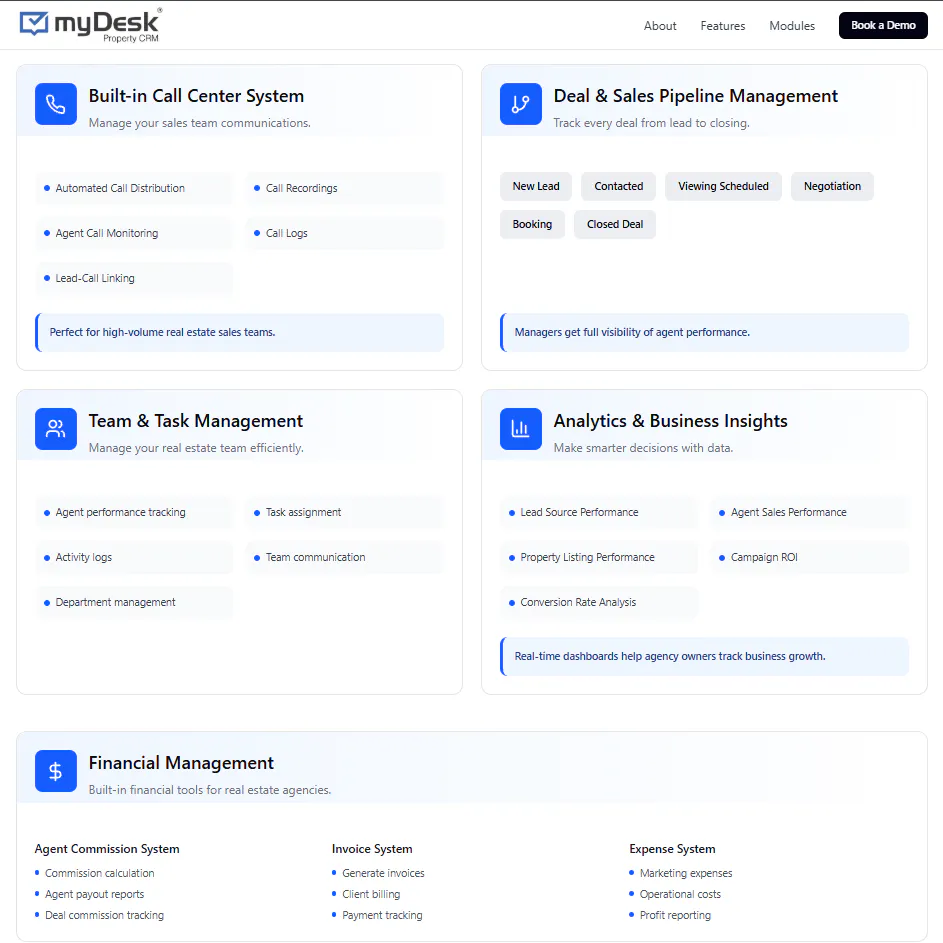Click Agent payout reports list item
943x943 pixels.
click(x=94, y=894)
